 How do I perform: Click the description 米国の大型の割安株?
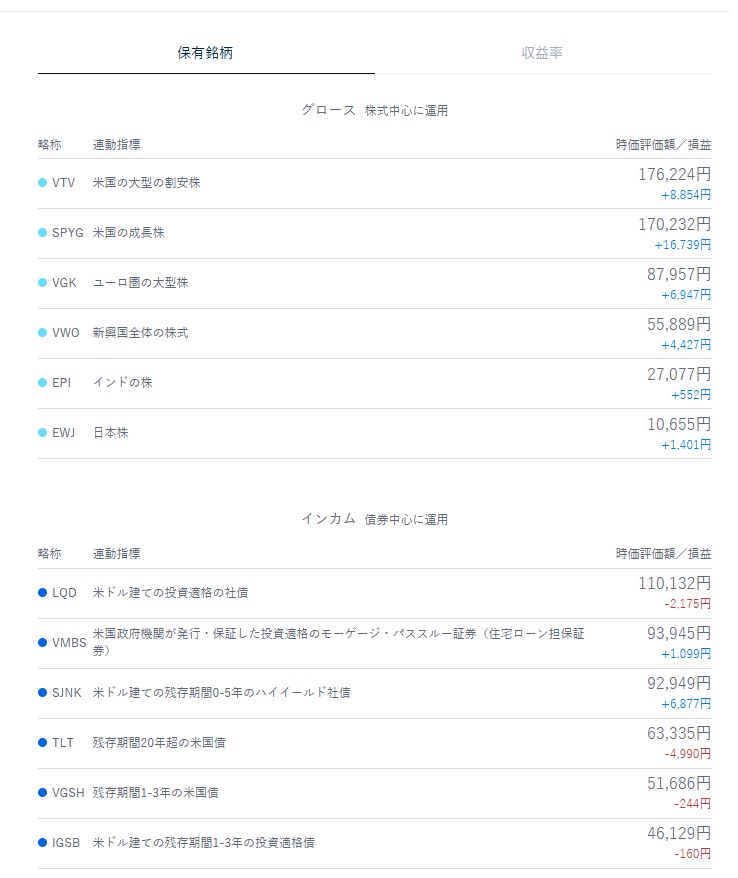point(146,183)
